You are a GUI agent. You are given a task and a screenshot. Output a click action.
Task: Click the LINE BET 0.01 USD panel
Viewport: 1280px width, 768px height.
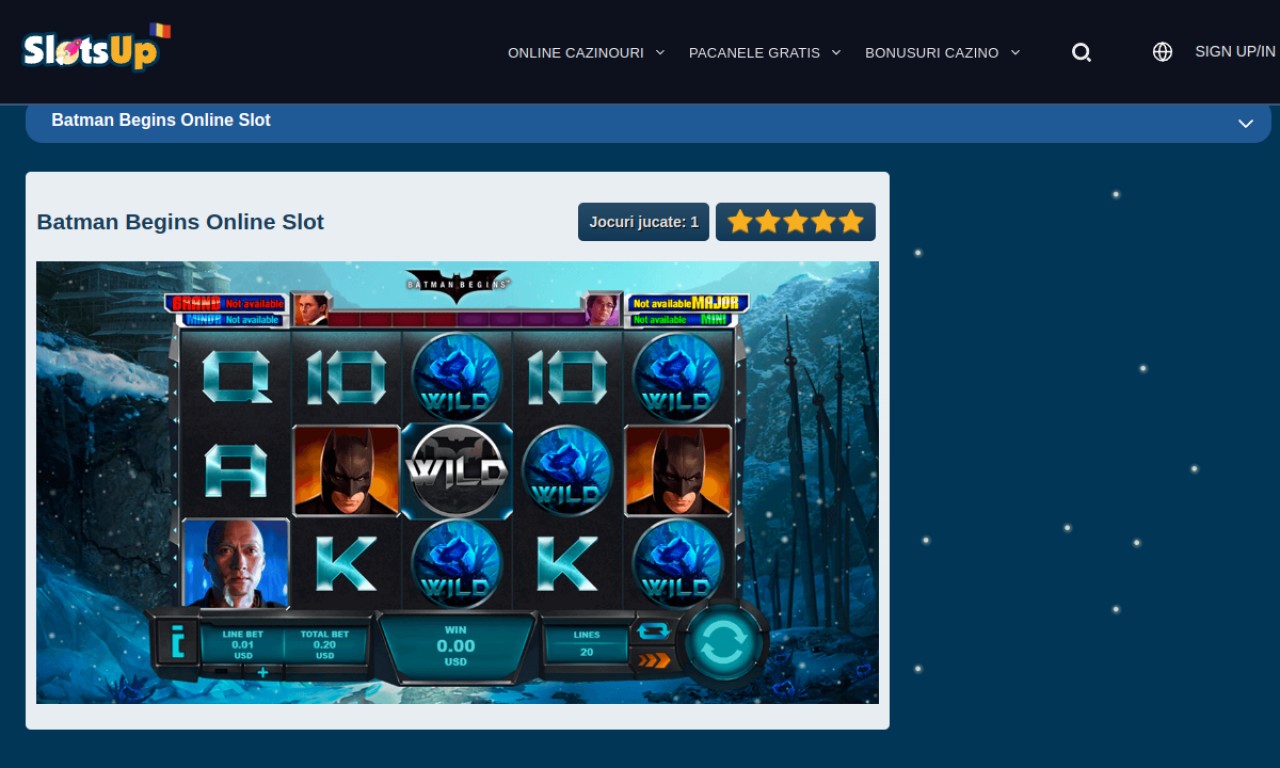point(243,645)
